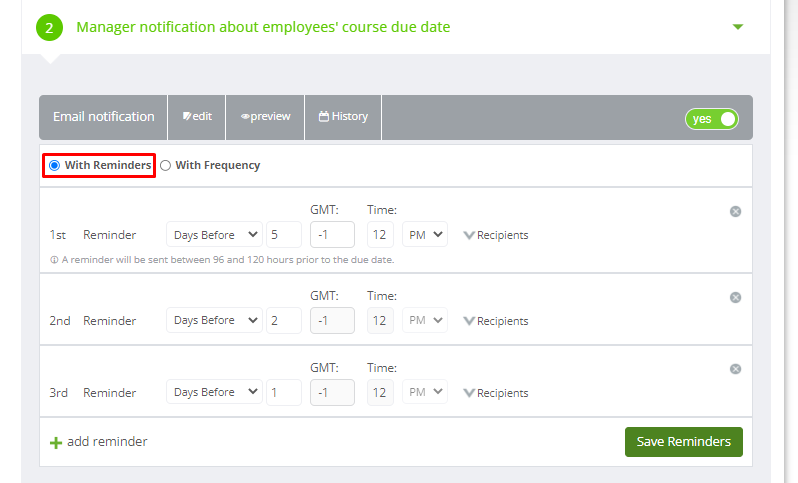
Task: Click the green plus add reminder icon
Action: coord(56,442)
